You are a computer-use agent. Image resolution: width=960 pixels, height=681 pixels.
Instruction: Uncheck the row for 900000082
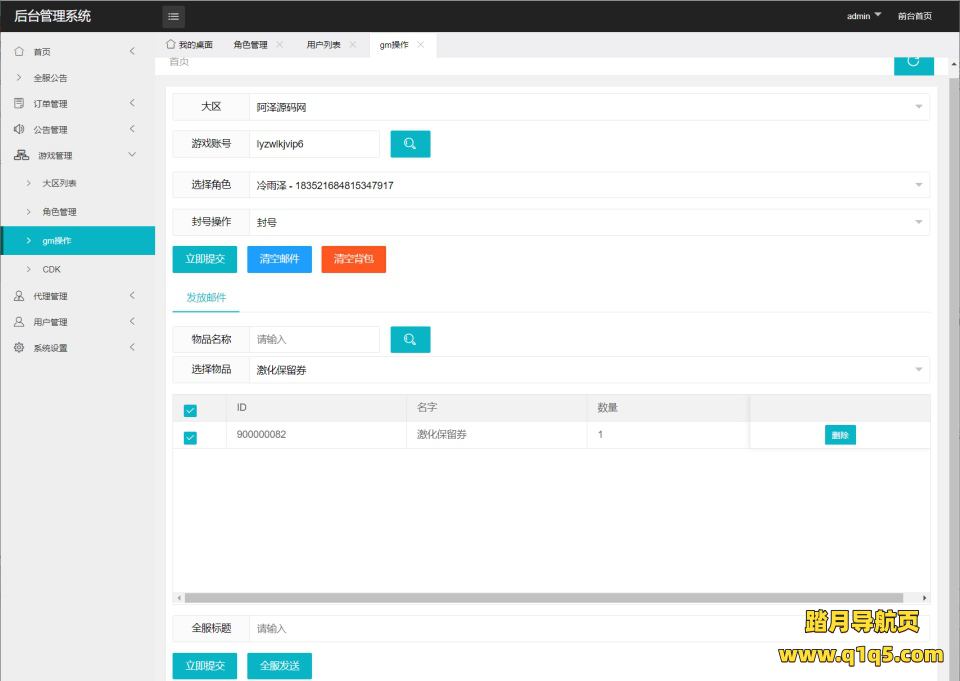pyautogui.click(x=190, y=437)
